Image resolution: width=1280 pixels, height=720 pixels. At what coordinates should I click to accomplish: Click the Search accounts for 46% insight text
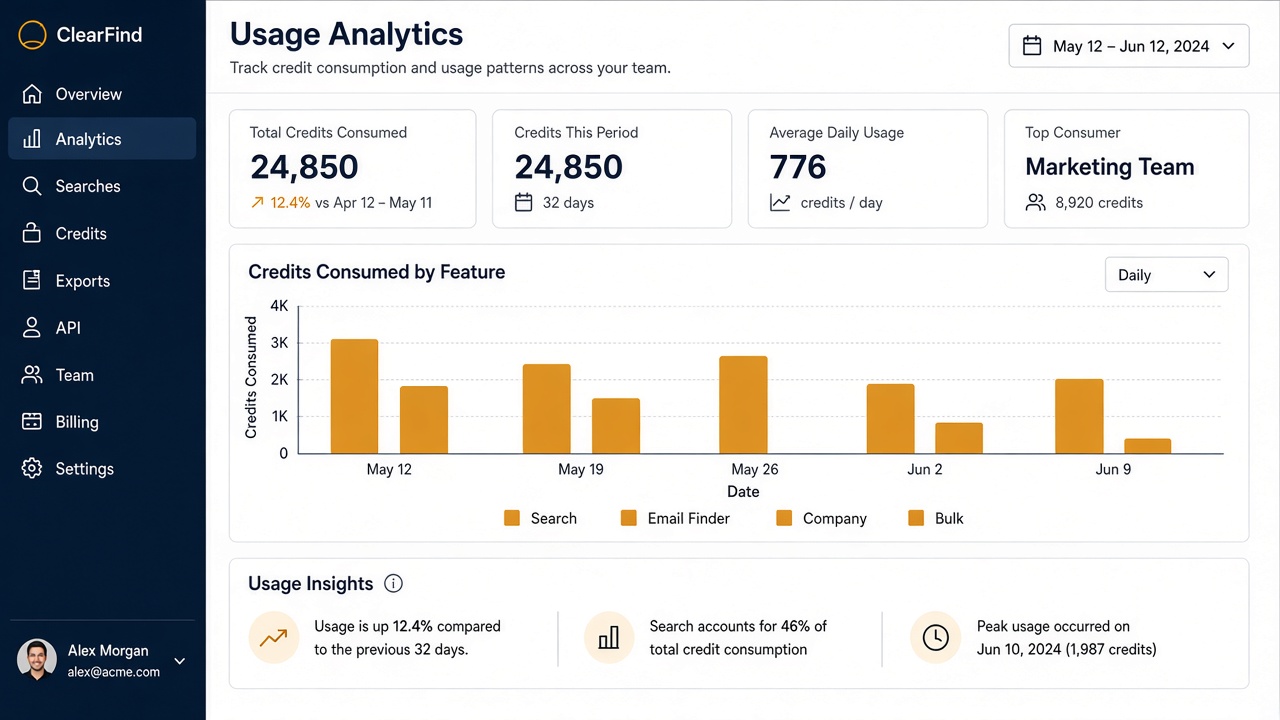(738, 638)
